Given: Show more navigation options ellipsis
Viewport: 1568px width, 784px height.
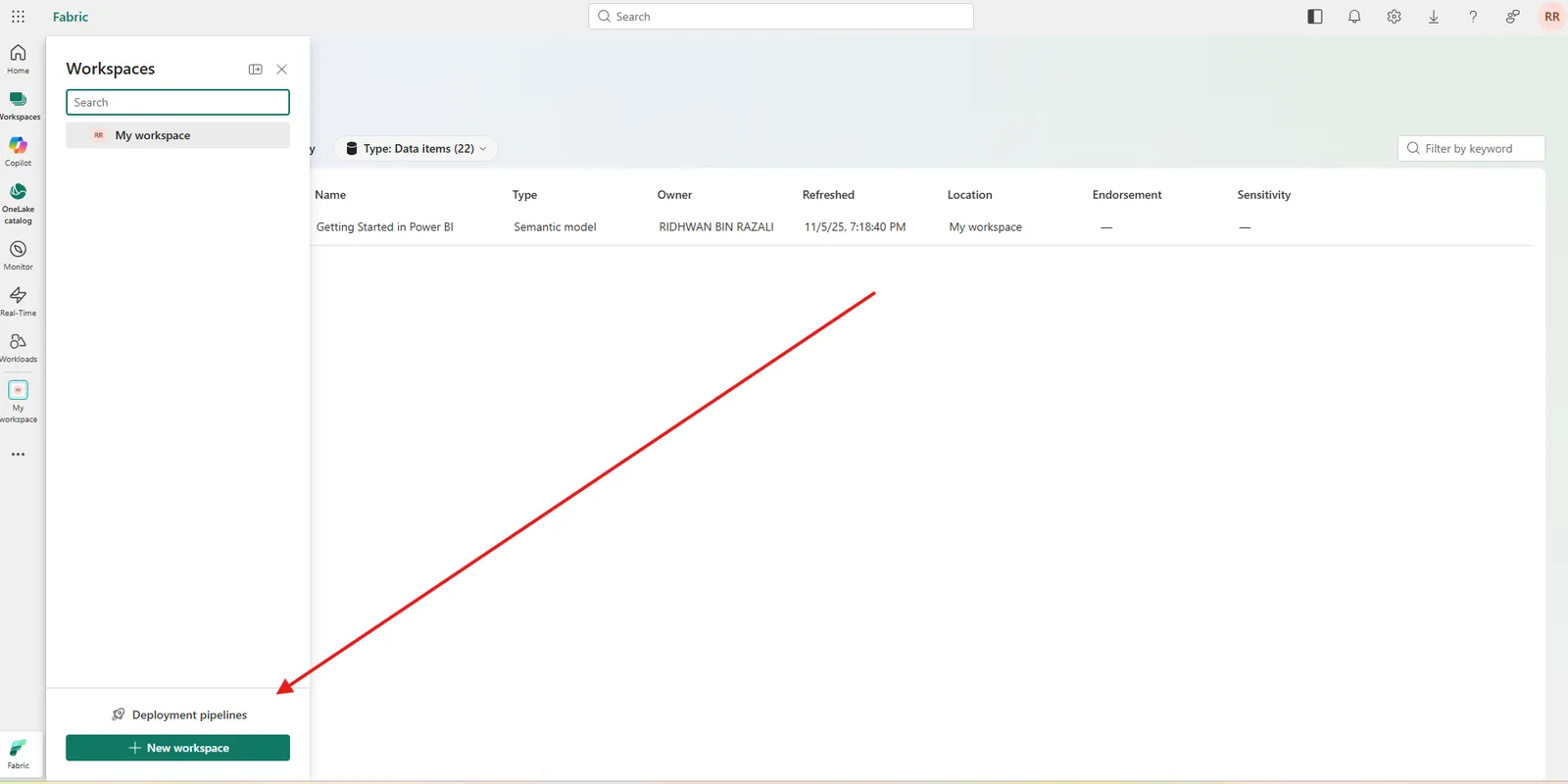Looking at the screenshot, I should [18, 454].
